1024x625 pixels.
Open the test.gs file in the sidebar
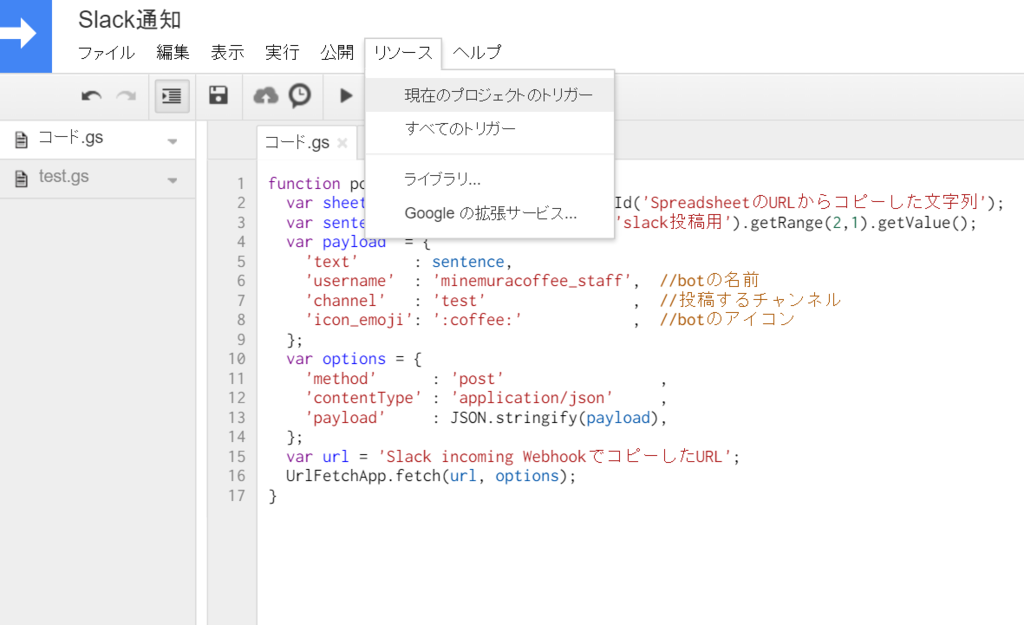coord(64,177)
